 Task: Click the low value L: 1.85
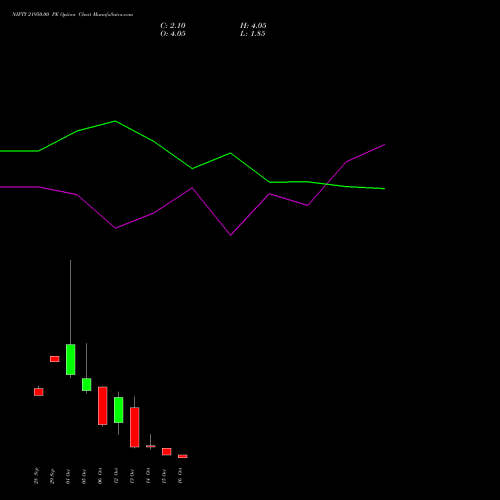[253, 34]
